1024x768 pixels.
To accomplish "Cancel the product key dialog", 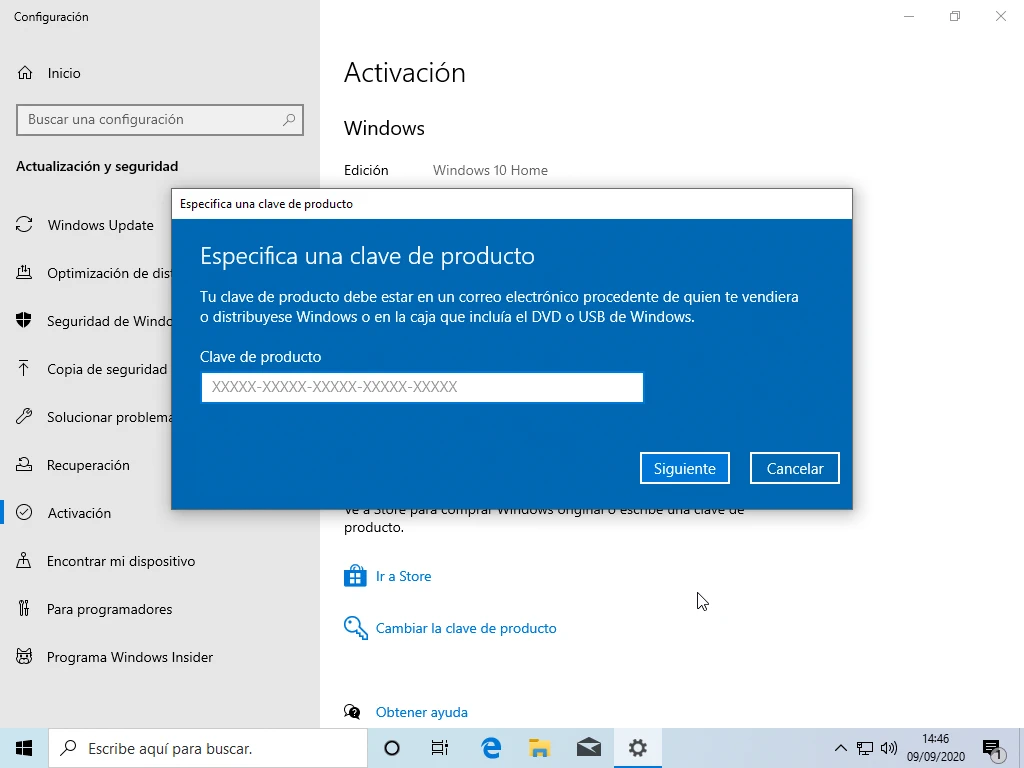I will 794,468.
